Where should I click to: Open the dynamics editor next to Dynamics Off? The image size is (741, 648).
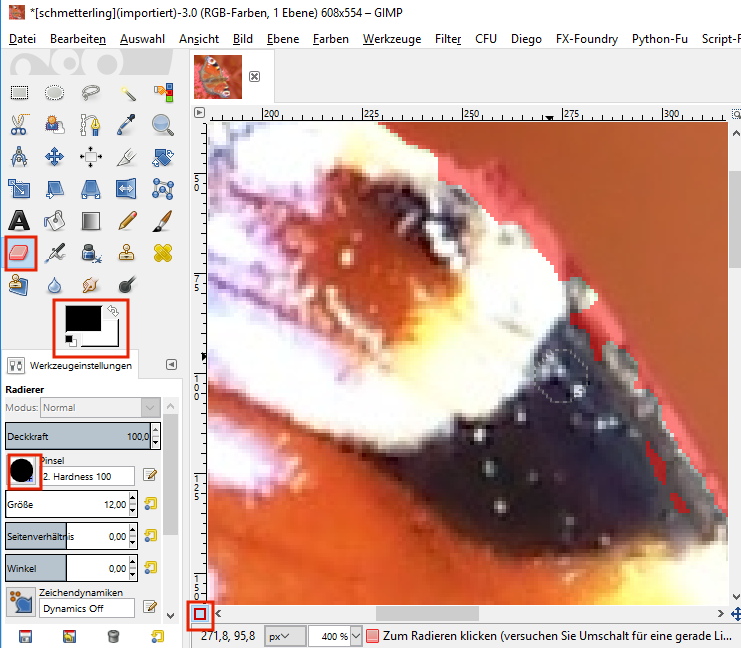click(150, 606)
